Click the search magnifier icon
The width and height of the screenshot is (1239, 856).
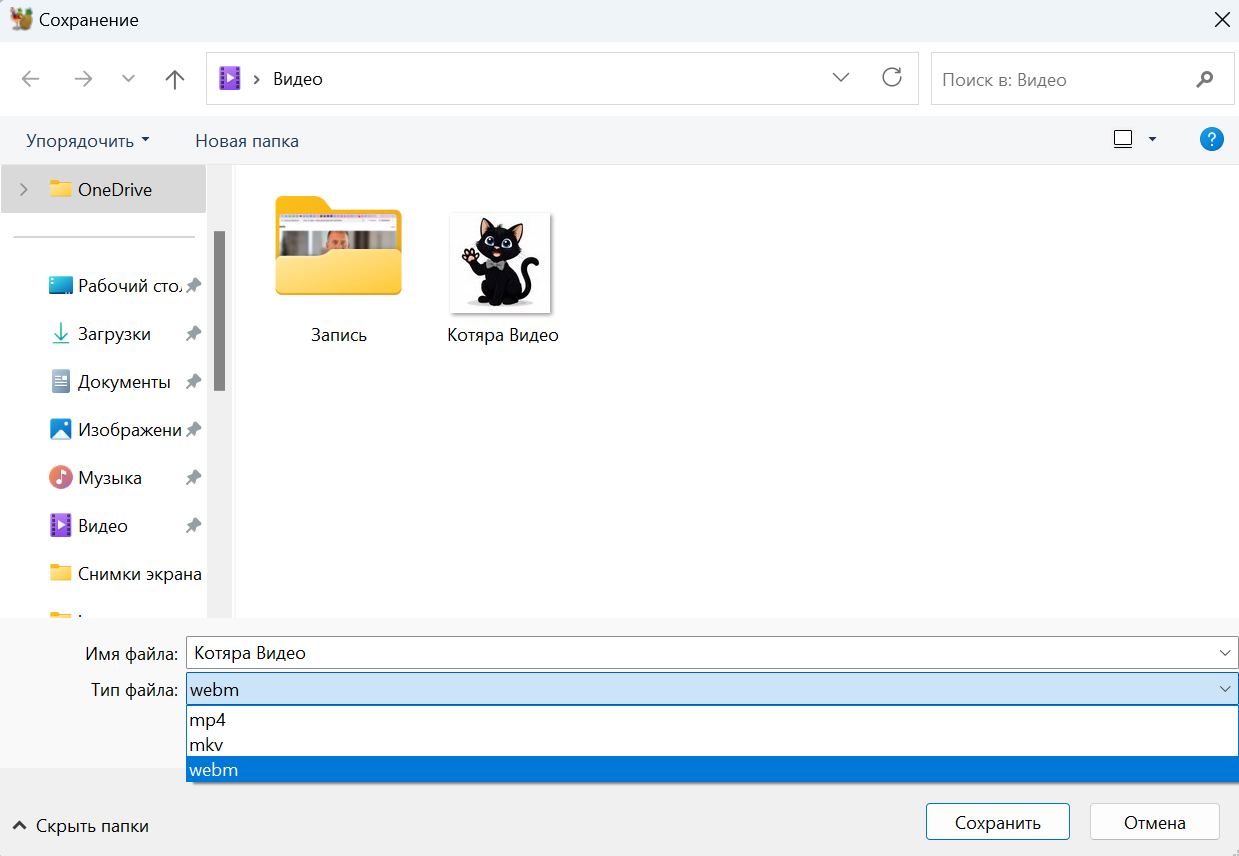(x=1205, y=80)
